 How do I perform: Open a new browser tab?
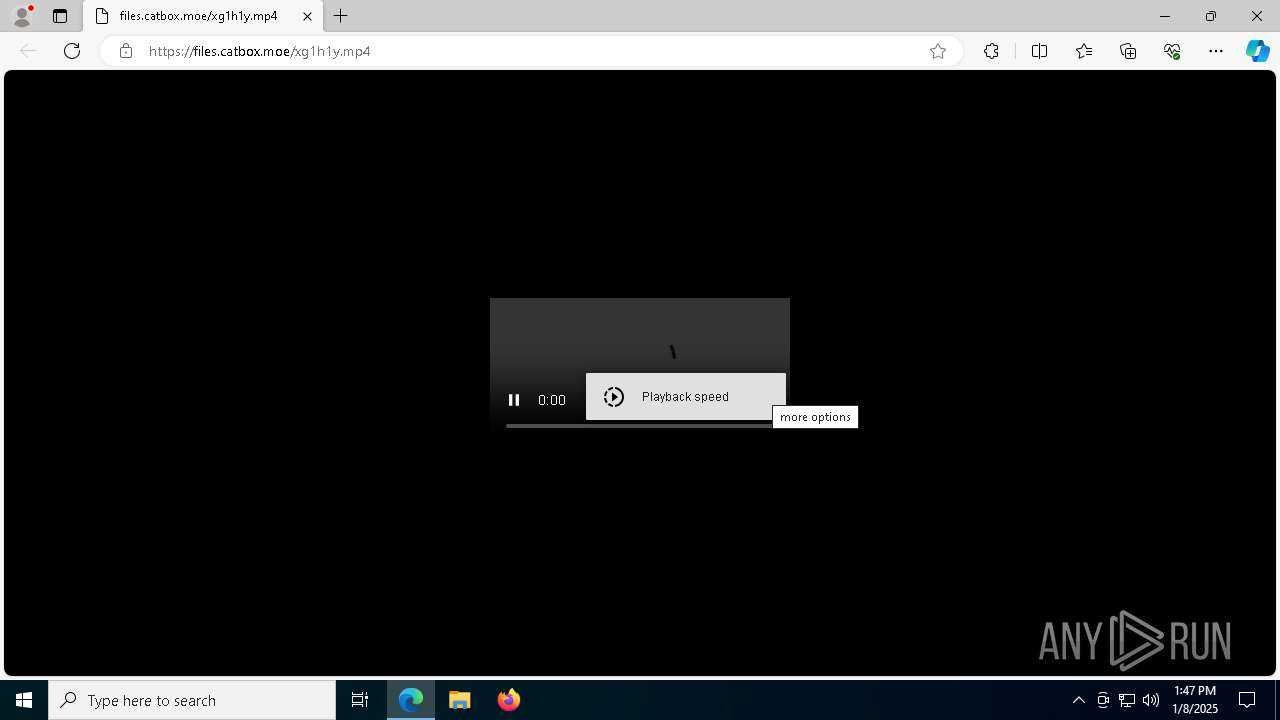point(341,16)
